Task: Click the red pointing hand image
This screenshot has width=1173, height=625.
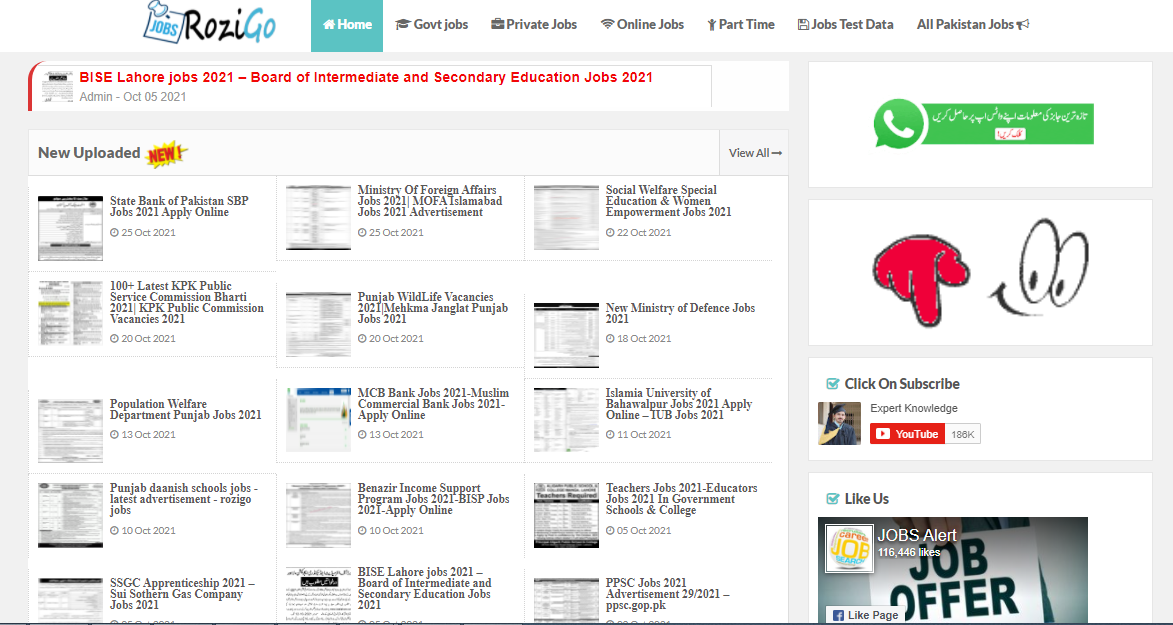Action: tap(920, 268)
